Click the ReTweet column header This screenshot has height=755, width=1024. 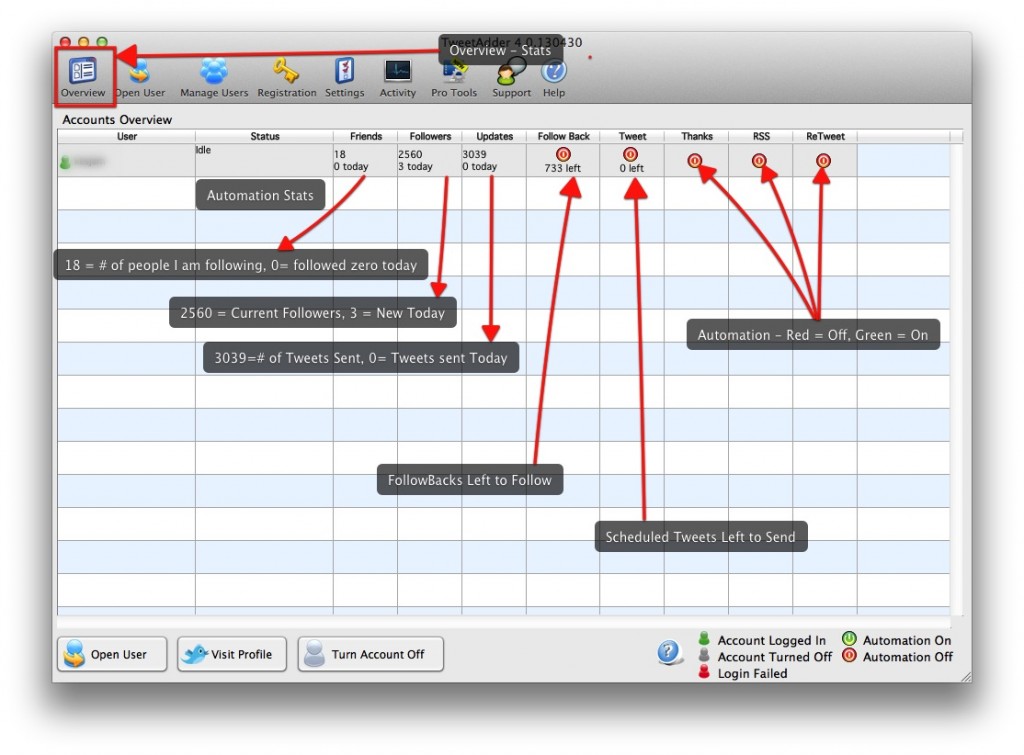pyautogui.click(x=825, y=137)
